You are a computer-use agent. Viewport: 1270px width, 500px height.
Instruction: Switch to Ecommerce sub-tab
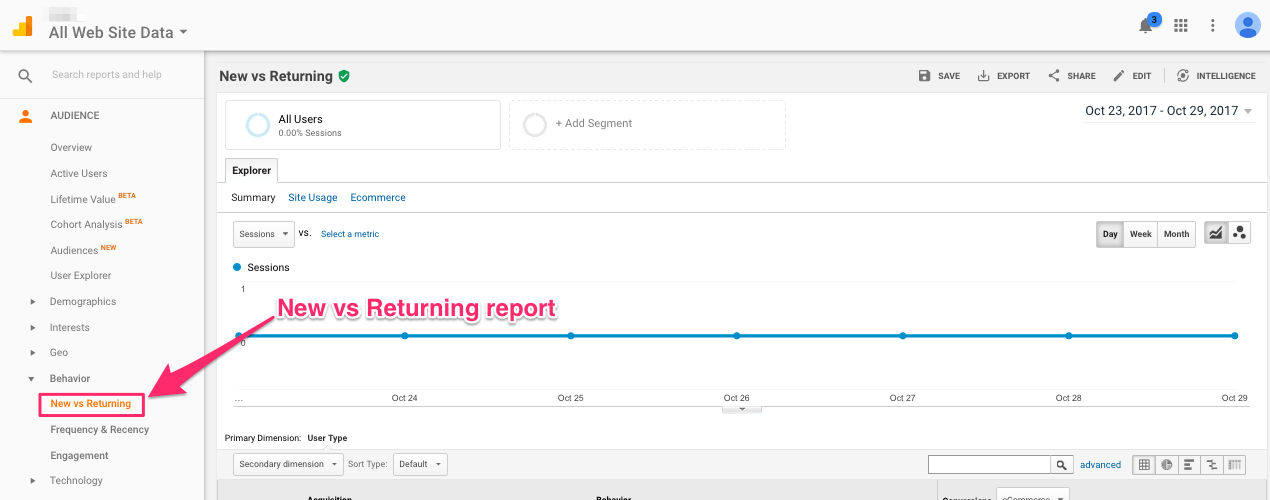coord(378,198)
